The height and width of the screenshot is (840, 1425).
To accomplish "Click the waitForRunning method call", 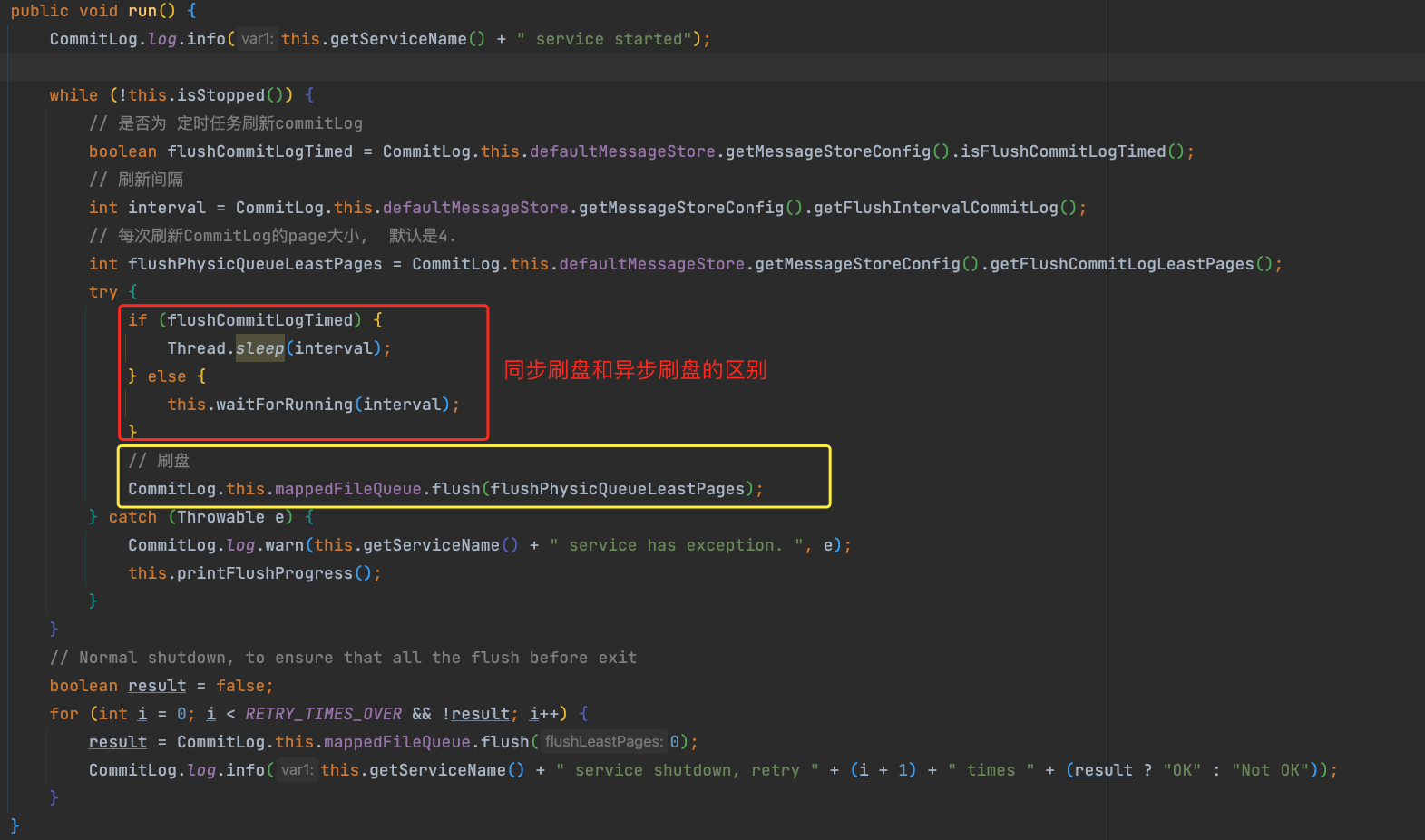I will click(x=284, y=405).
